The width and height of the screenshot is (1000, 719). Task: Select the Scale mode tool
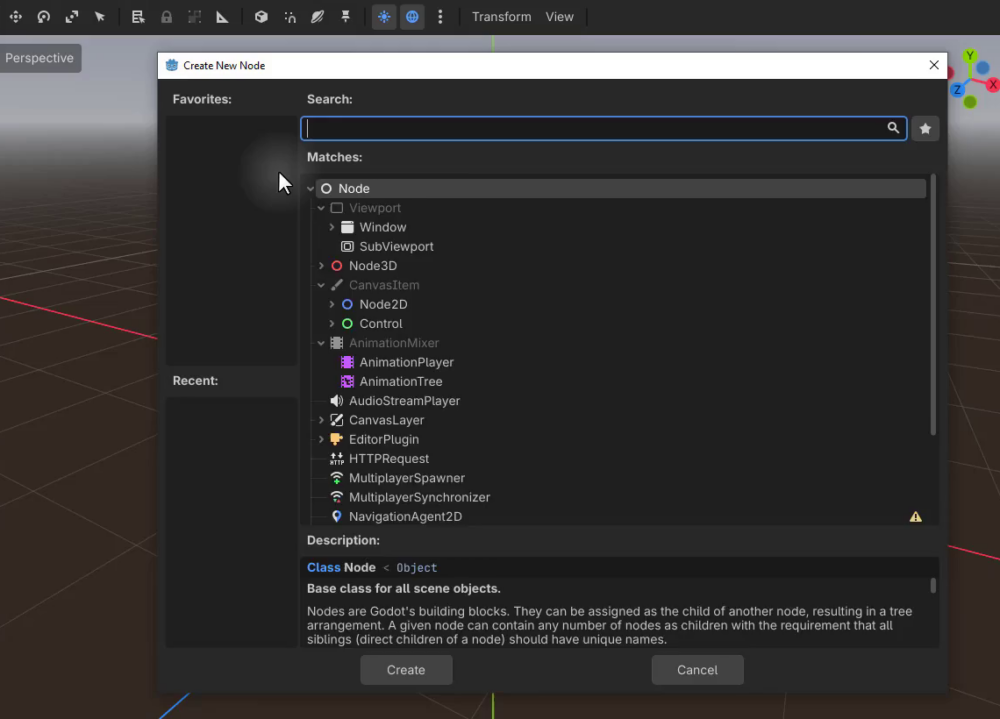click(x=71, y=17)
